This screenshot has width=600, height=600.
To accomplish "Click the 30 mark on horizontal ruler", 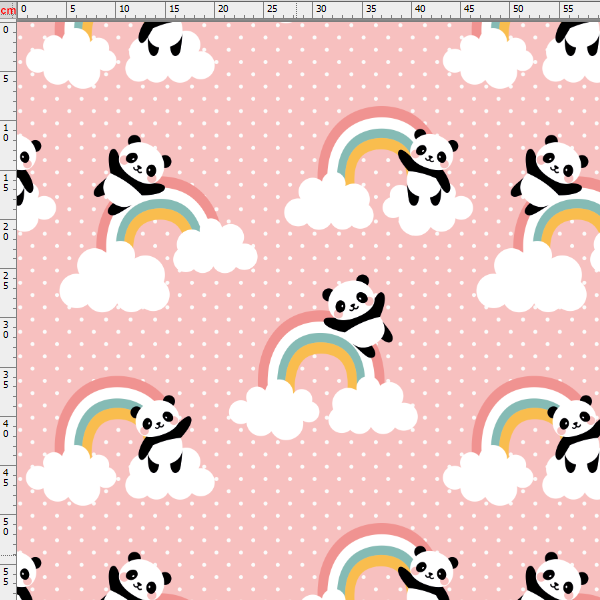I will pos(321,9).
